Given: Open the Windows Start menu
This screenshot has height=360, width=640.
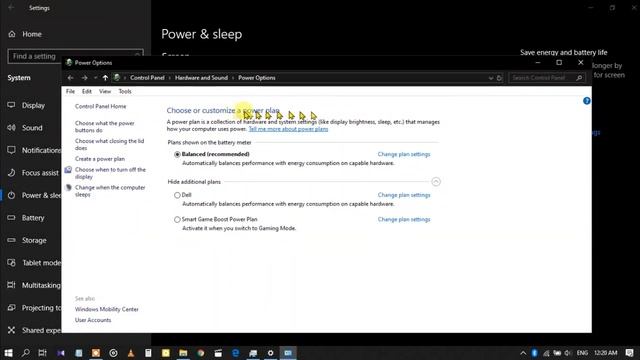Looking at the screenshot, I should tap(8, 353).
